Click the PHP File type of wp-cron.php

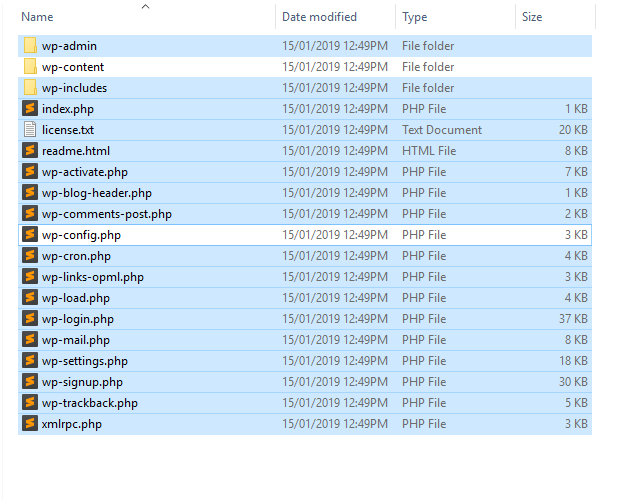pos(424,255)
